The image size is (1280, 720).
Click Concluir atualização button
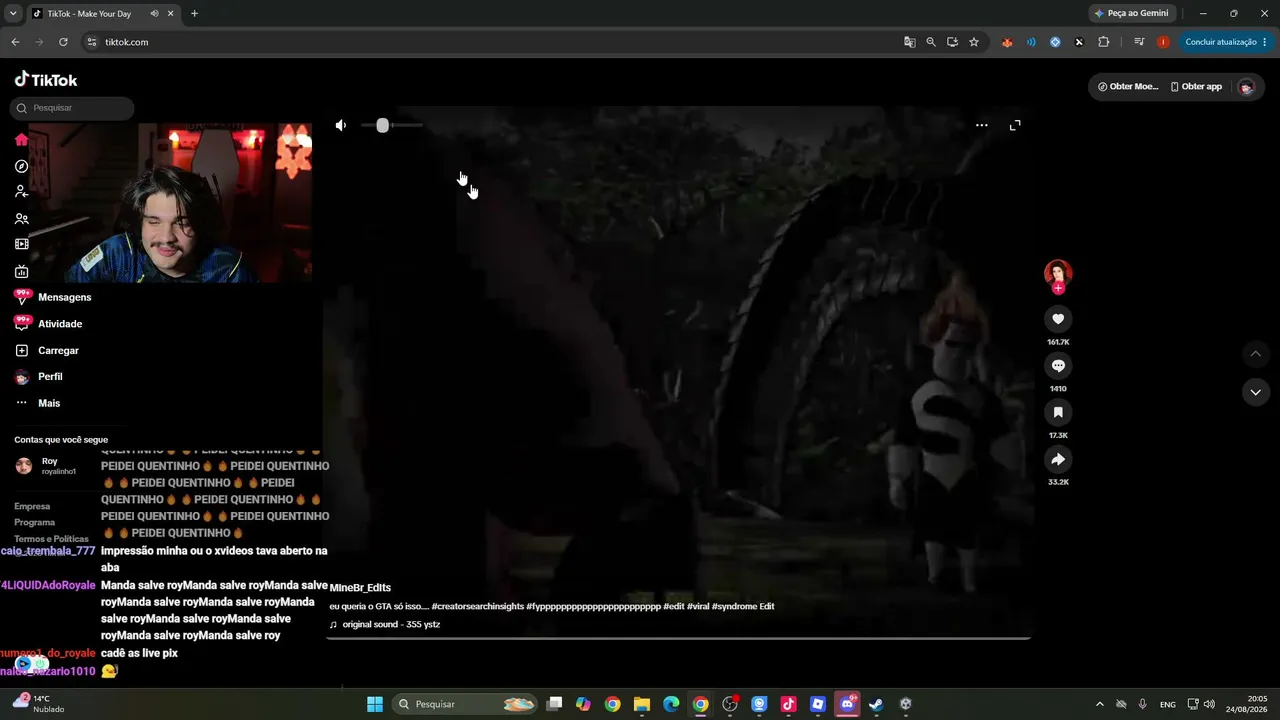1226,42
